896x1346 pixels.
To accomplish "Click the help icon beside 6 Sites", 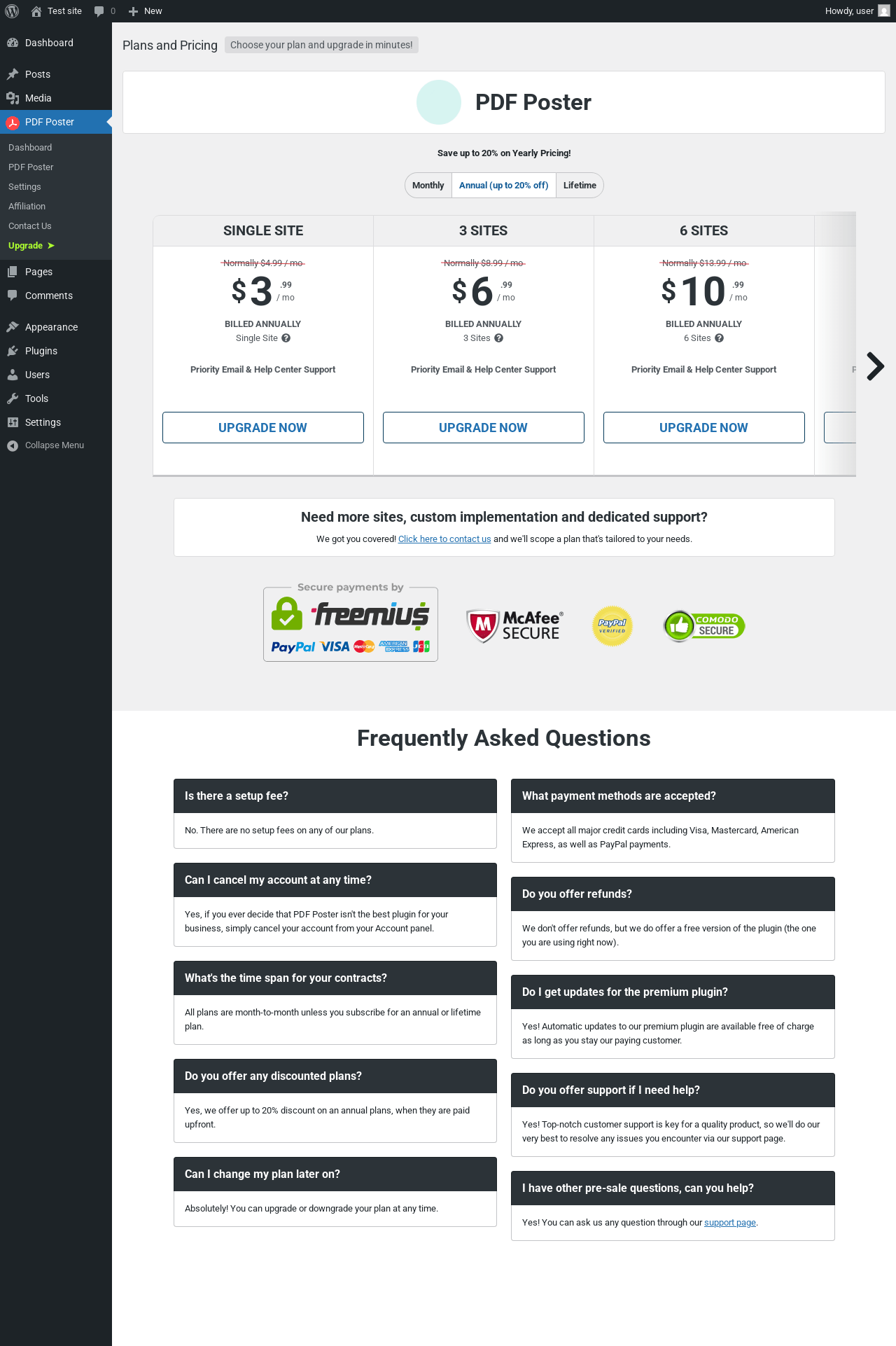I will tap(719, 338).
